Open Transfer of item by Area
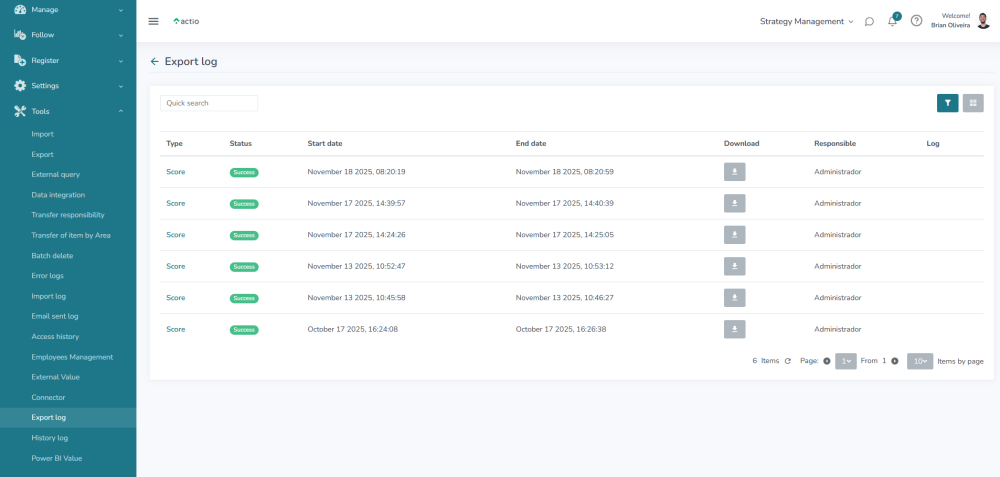 [x=71, y=235]
